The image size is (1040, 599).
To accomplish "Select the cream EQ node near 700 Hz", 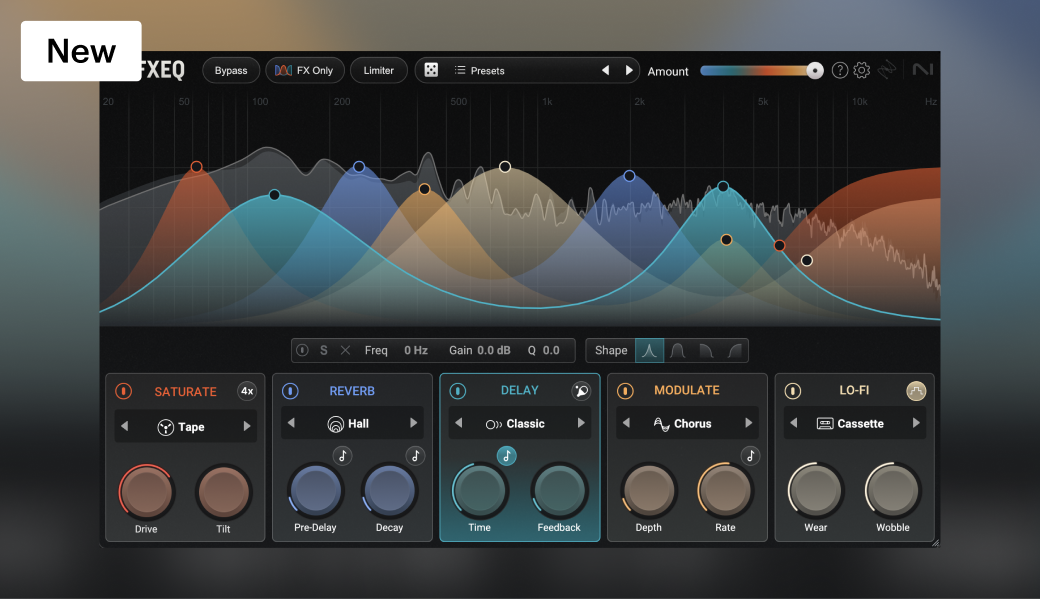I will coord(505,166).
